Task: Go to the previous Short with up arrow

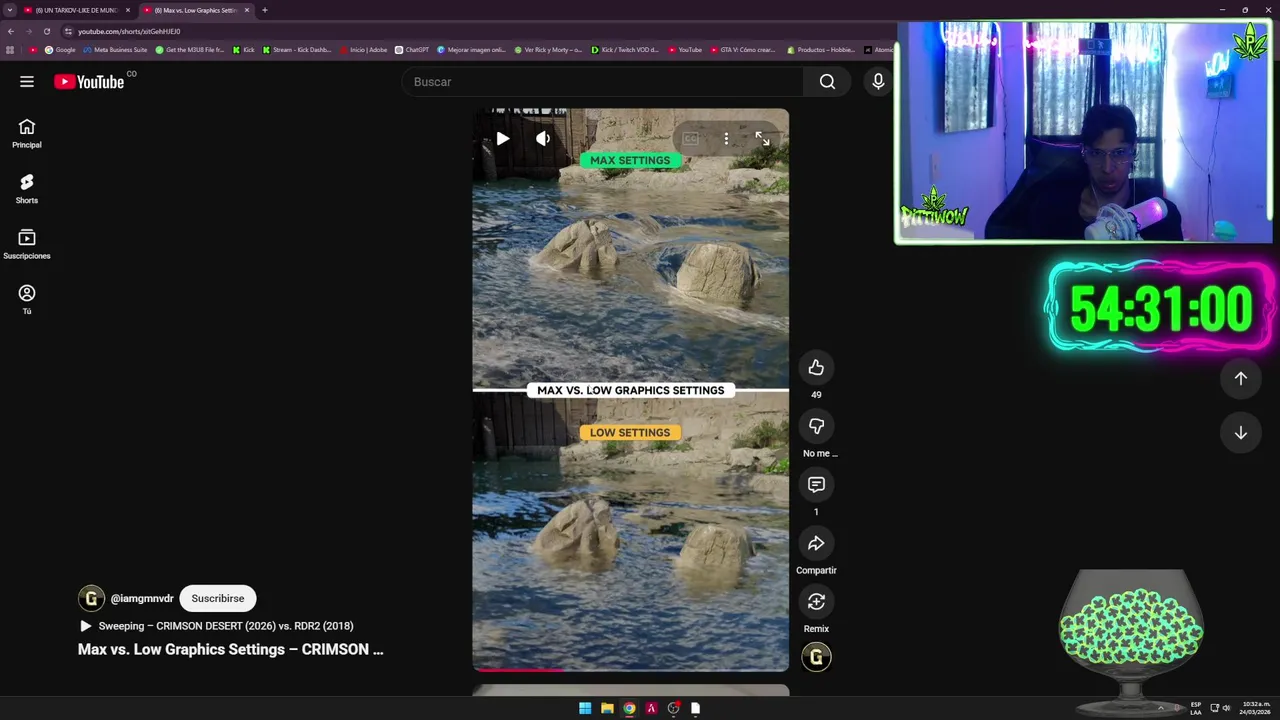Action: tap(1240, 378)
